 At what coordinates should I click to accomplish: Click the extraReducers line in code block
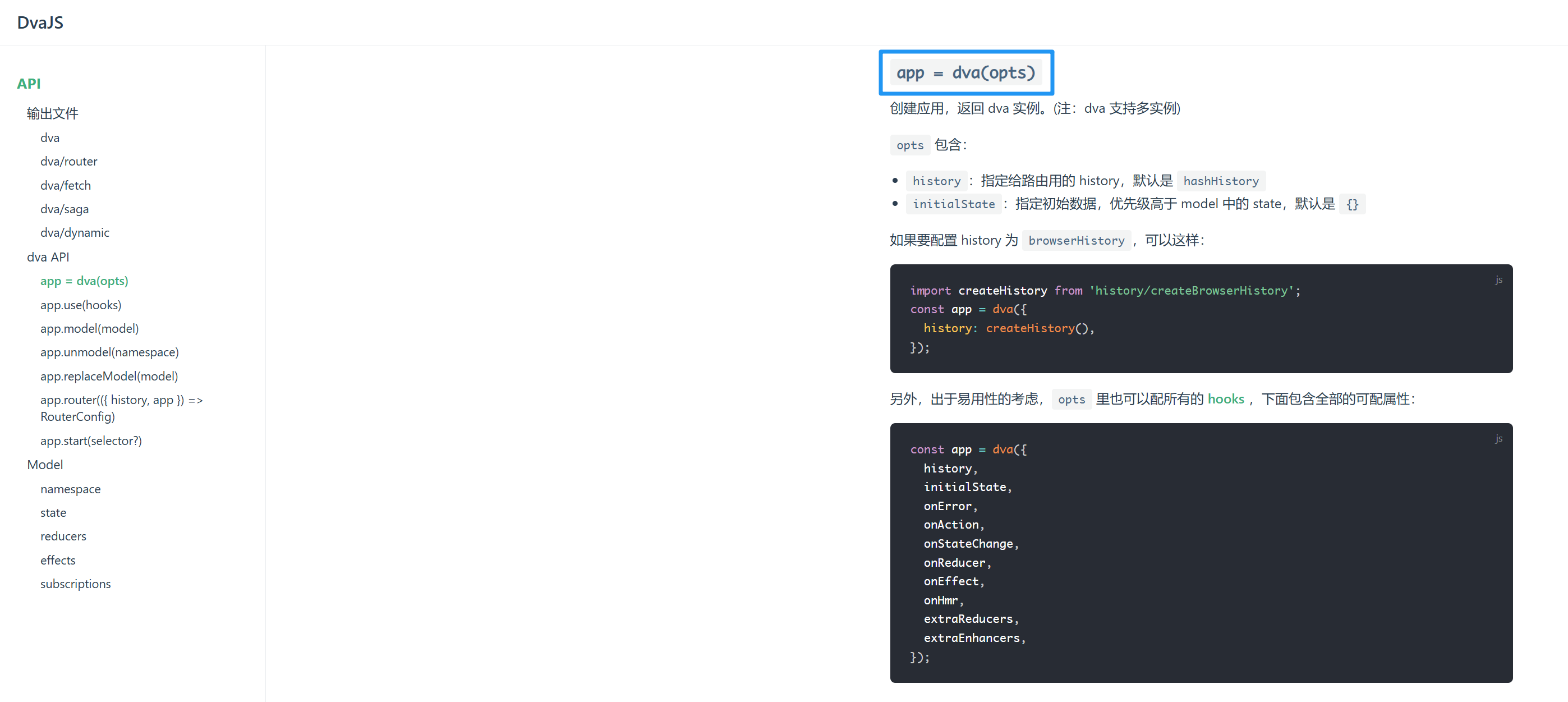click(x=971, y=619)
